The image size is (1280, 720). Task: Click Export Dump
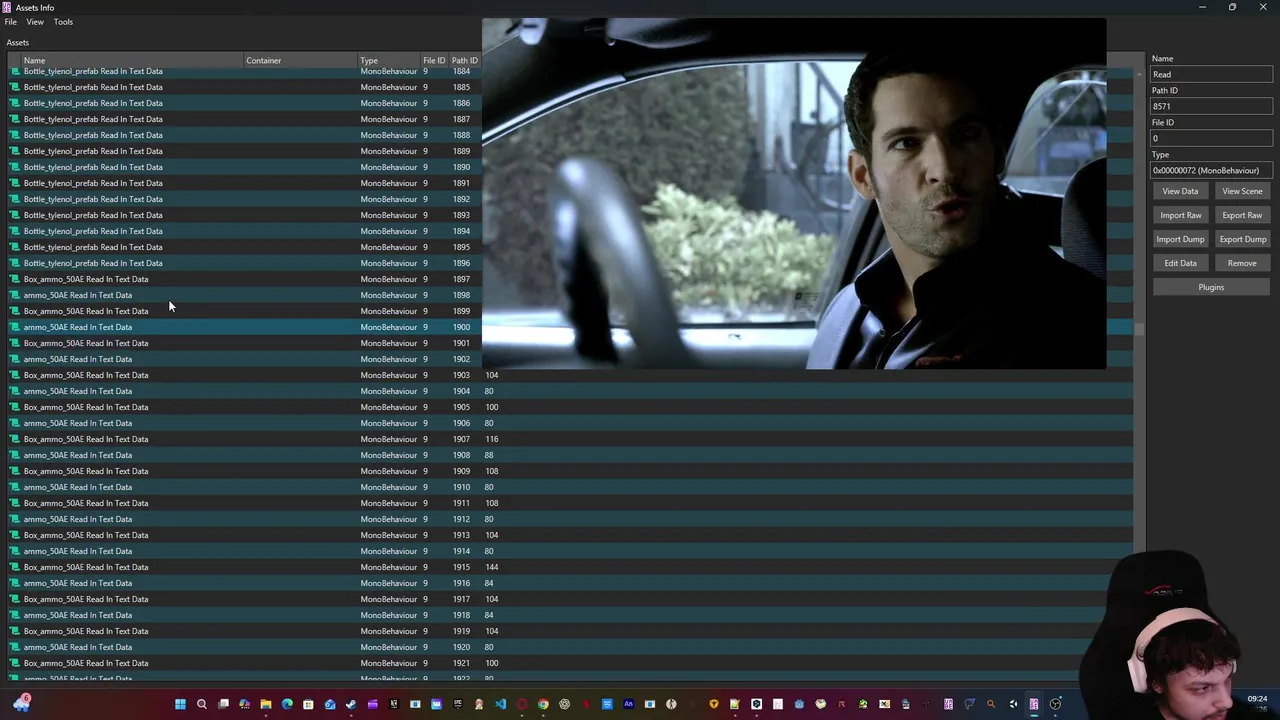click(1242, 239)
